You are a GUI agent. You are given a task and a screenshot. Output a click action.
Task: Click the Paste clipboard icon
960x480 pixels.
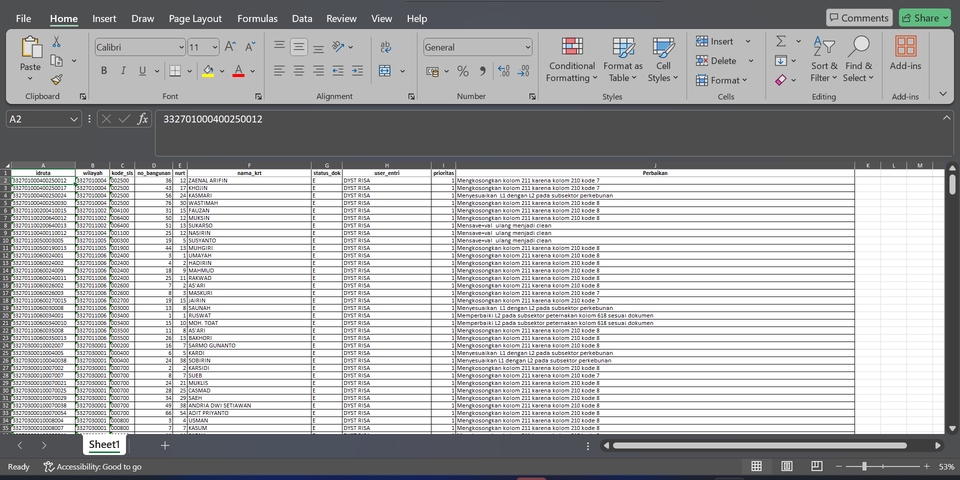point(31,47)
